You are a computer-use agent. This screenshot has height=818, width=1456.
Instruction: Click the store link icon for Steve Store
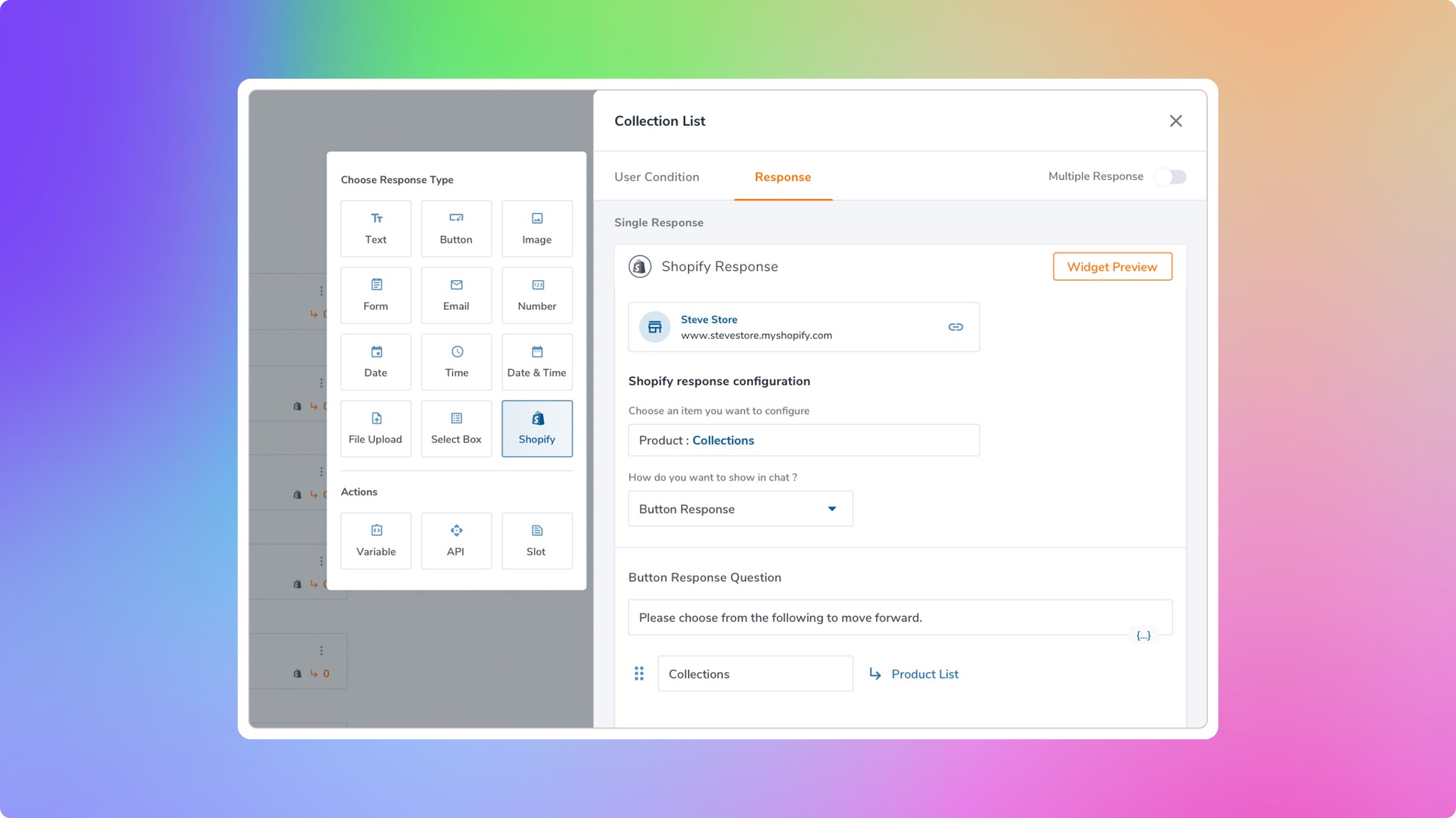coord(955,327)
